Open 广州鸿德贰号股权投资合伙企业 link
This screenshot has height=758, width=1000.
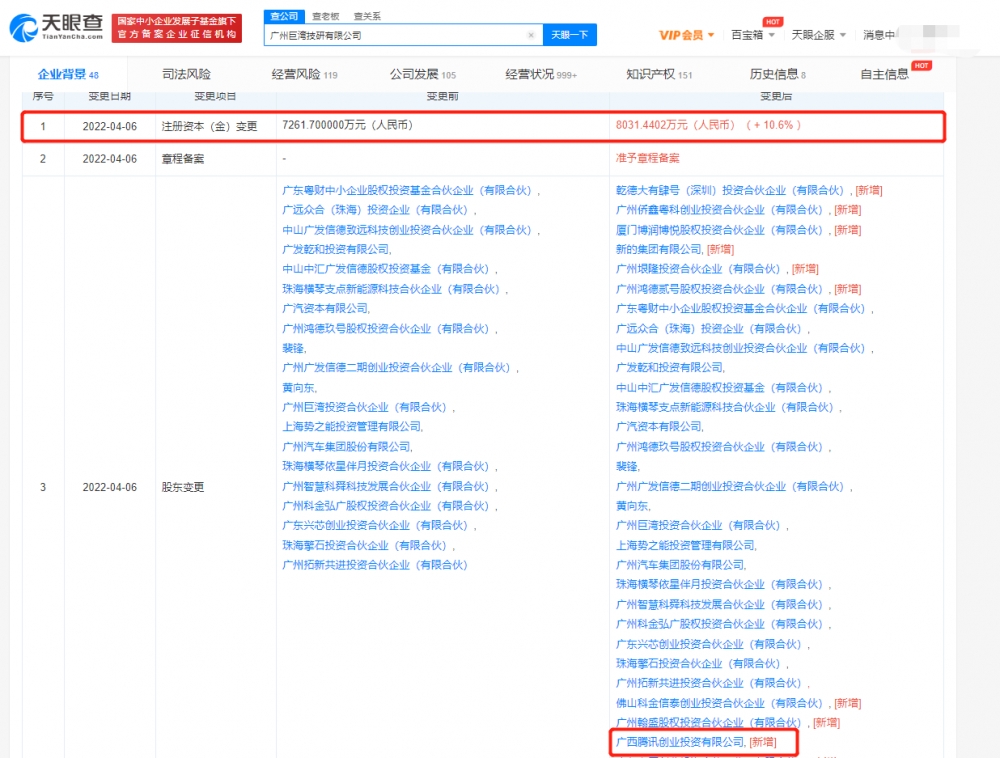pyautogui.click(x=721, y=289)
